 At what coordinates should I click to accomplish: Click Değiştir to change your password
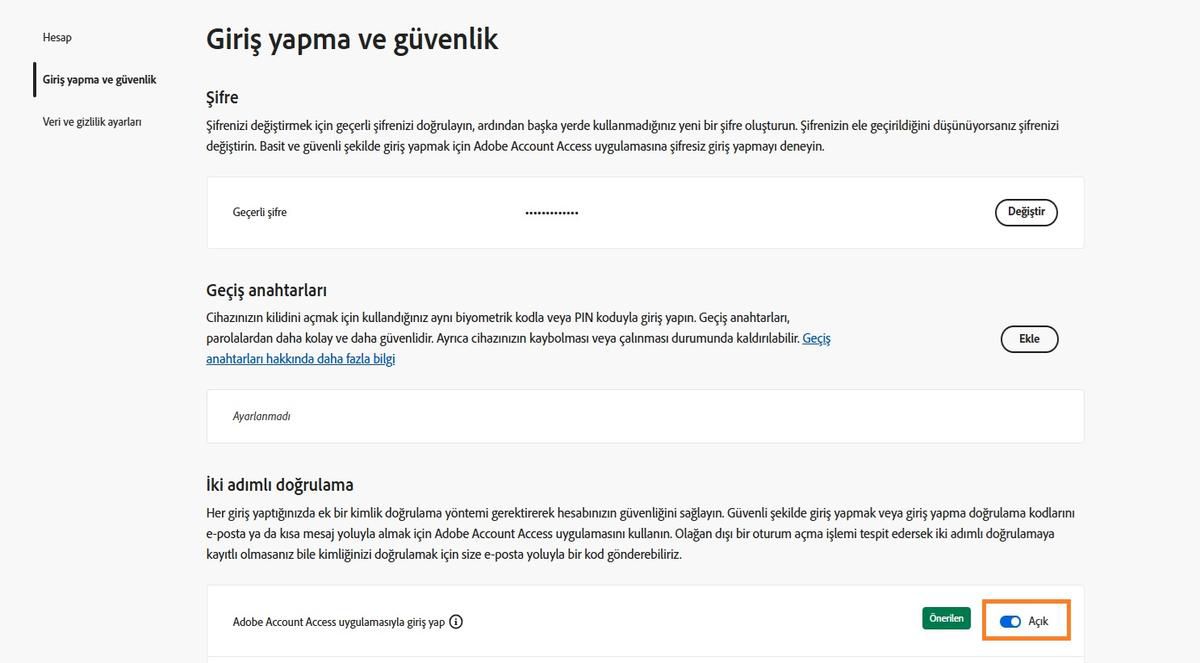1026,212
